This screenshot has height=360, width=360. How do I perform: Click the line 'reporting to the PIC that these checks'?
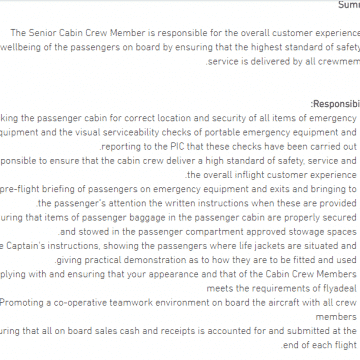pyautogui.click(x=228, y=147)
